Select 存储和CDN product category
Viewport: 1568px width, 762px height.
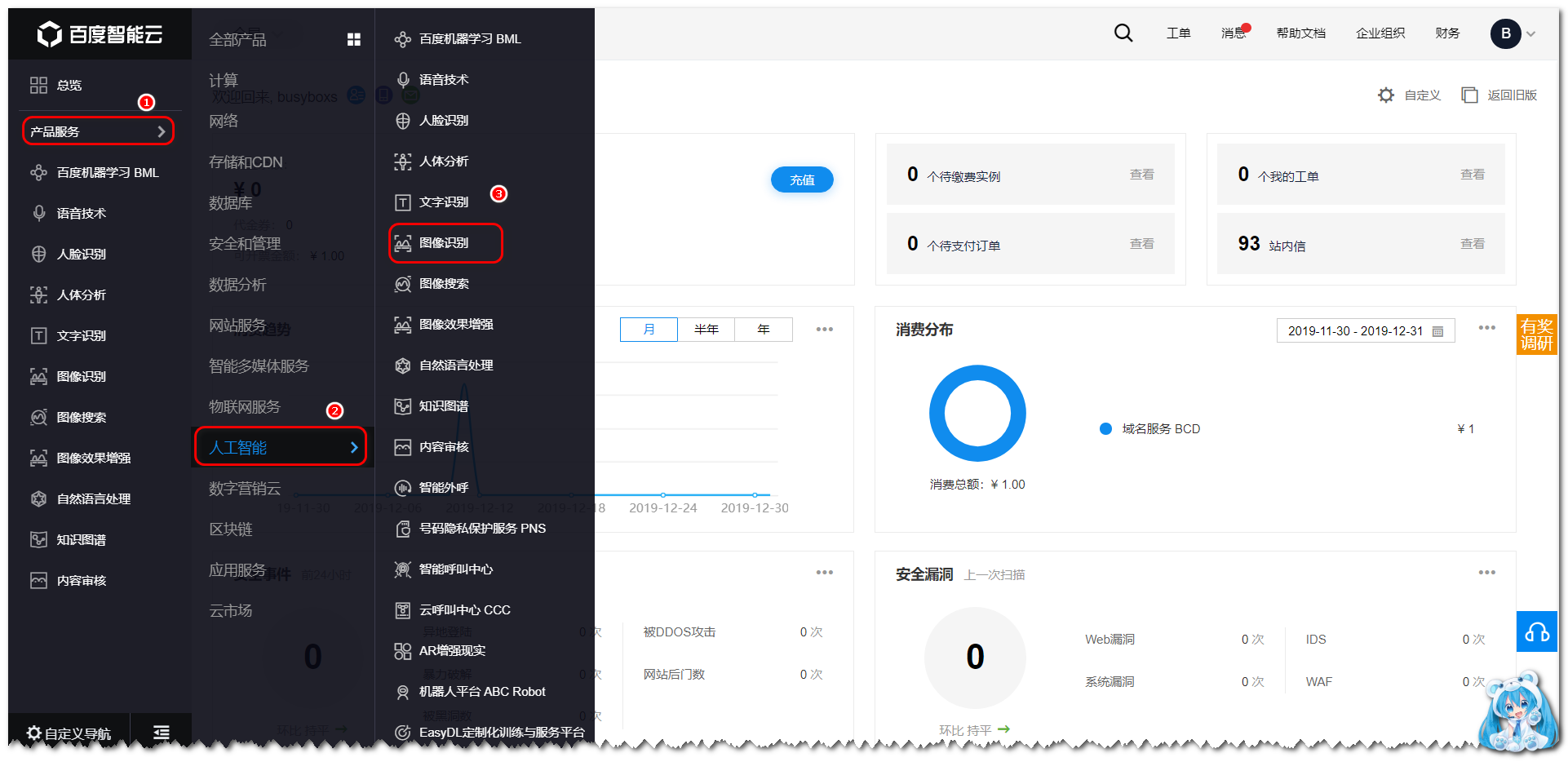(x=246, y=162)
